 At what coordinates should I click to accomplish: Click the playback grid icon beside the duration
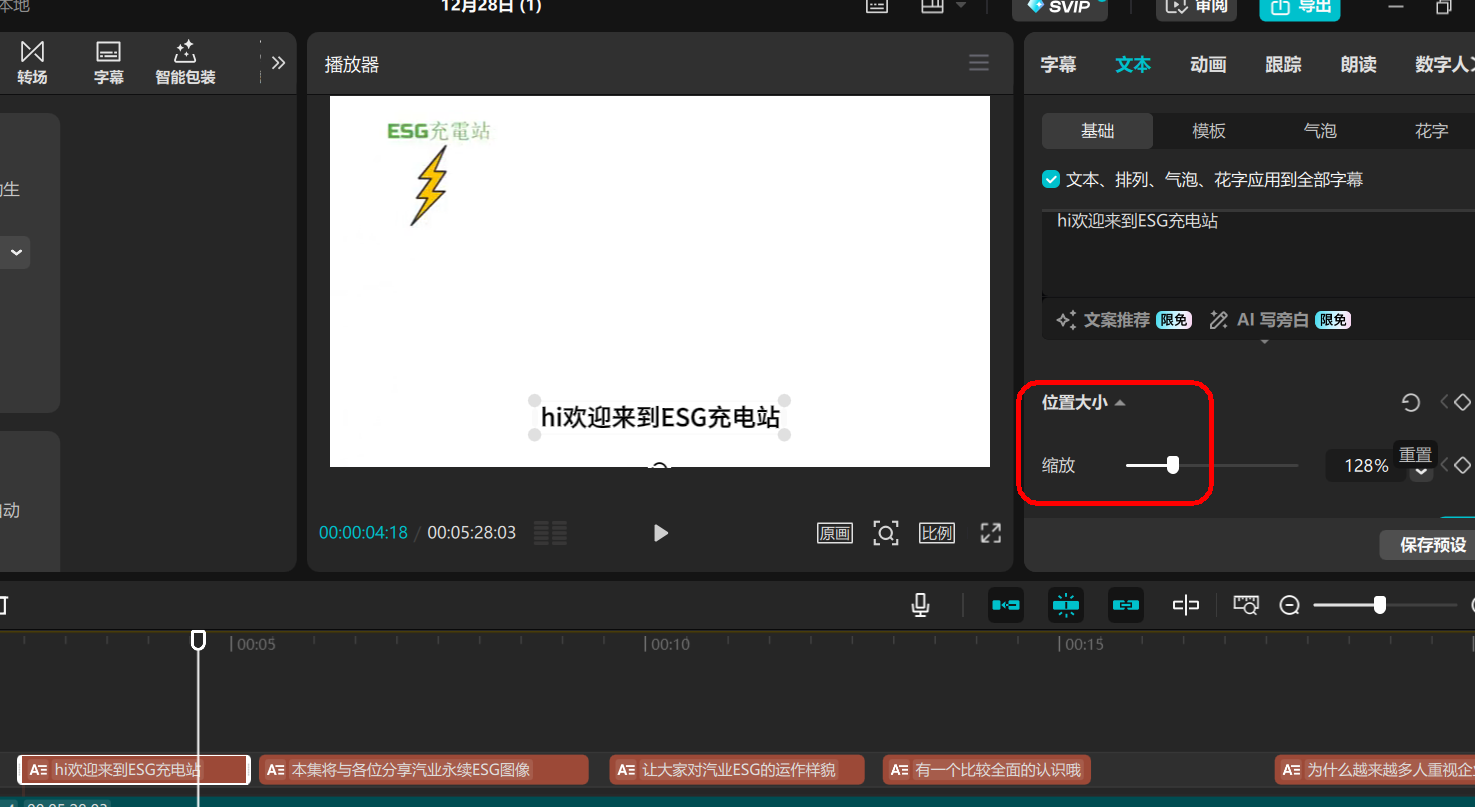coord(550,533)
